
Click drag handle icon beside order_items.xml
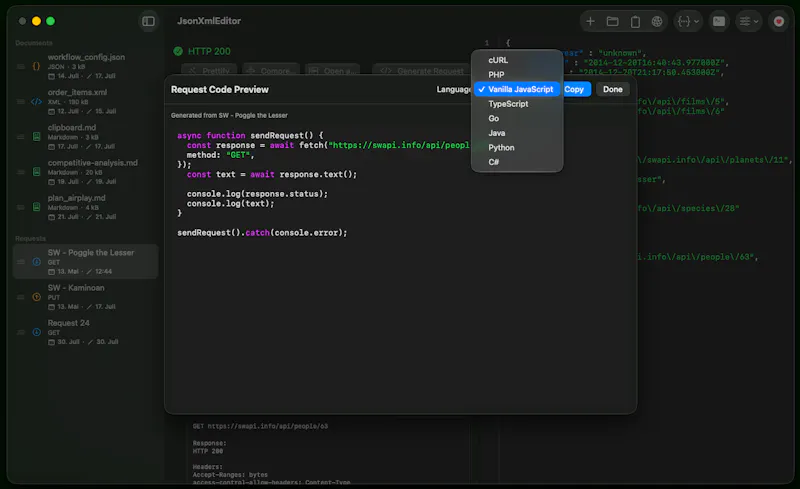coord(21,102)
